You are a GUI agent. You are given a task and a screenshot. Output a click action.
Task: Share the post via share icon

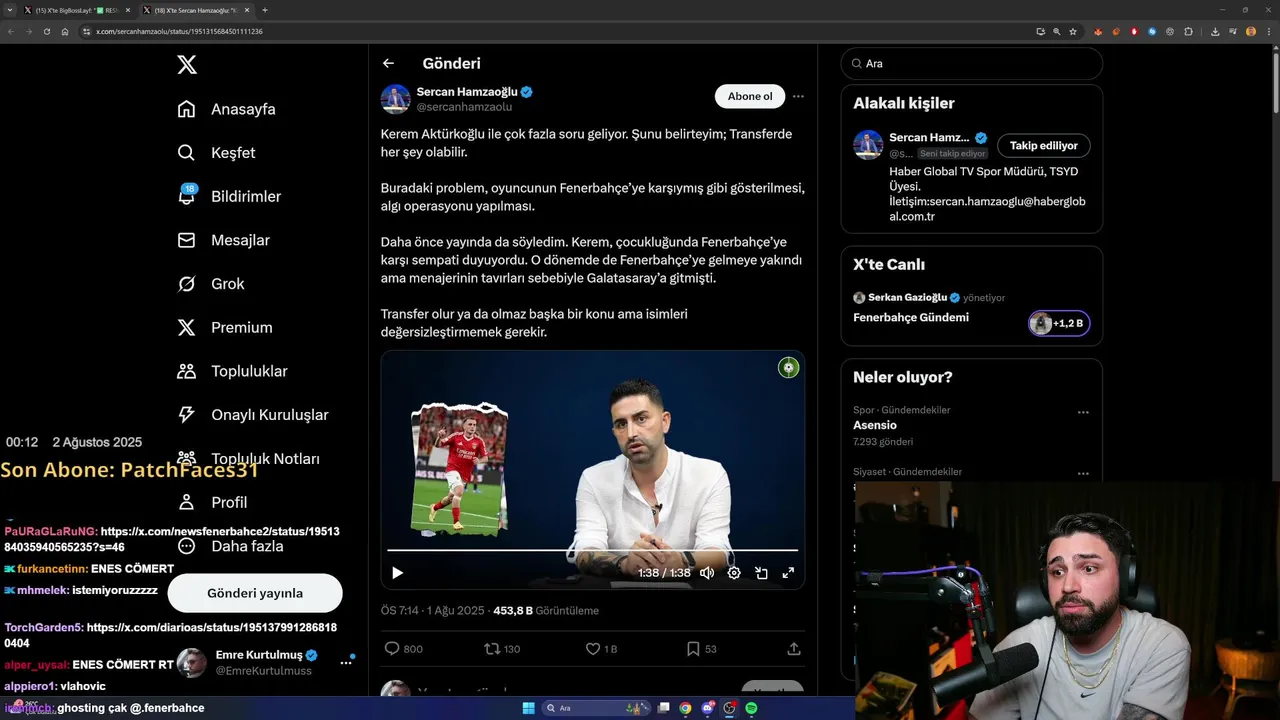[x=794, y=649]
